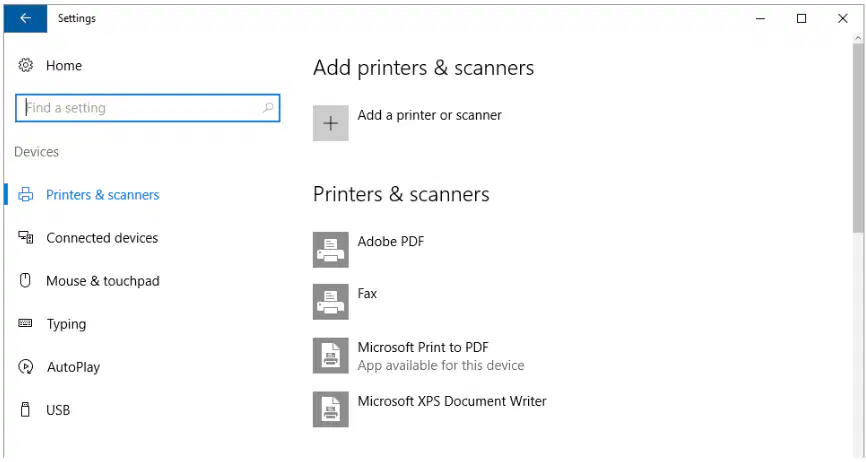Image resolution: width=866 pixels, height=462 pixels.
Task: Click the plus icon to add a printer
Action: 331,123
